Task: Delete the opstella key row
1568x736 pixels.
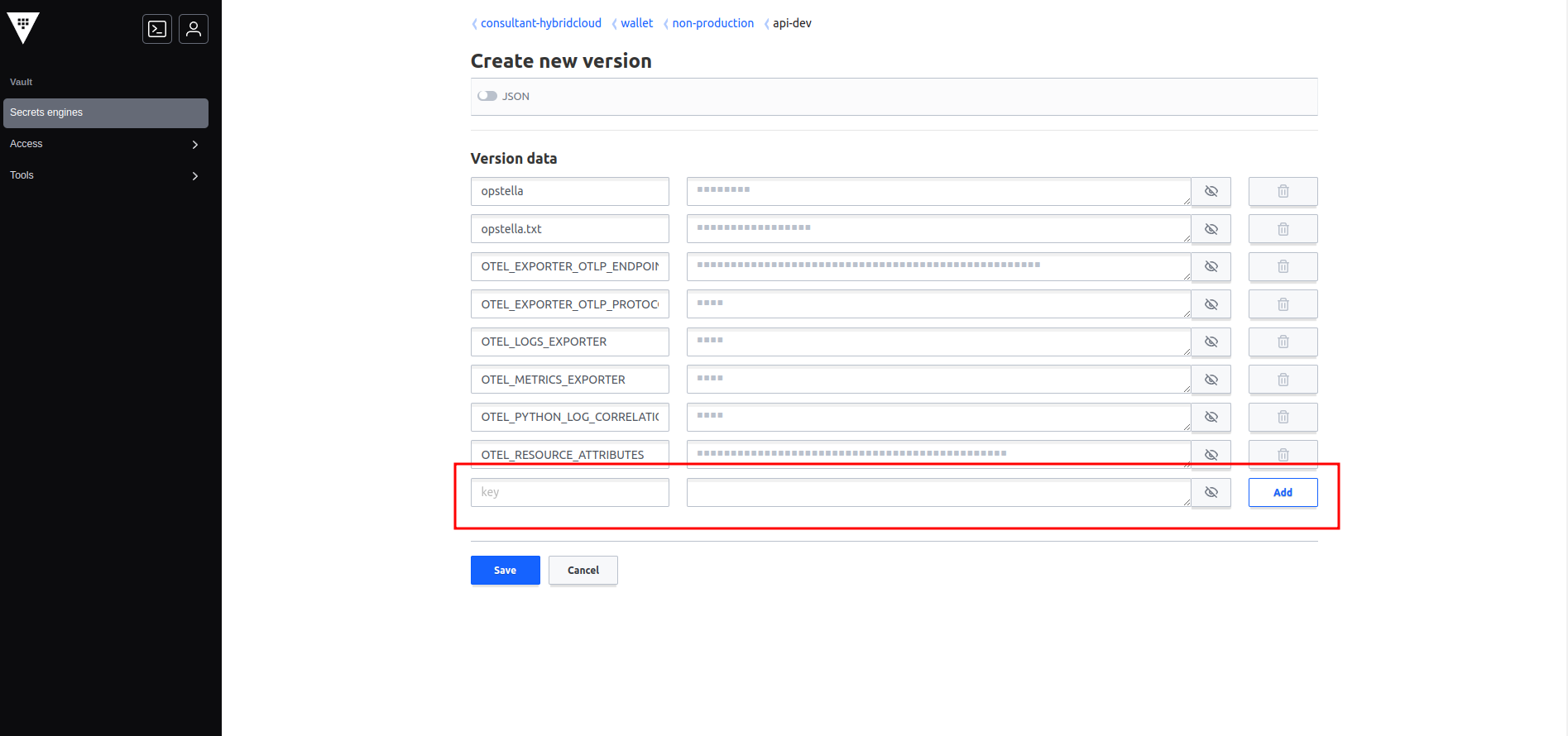Action: pyautogui.click(x=1283, y=191)
